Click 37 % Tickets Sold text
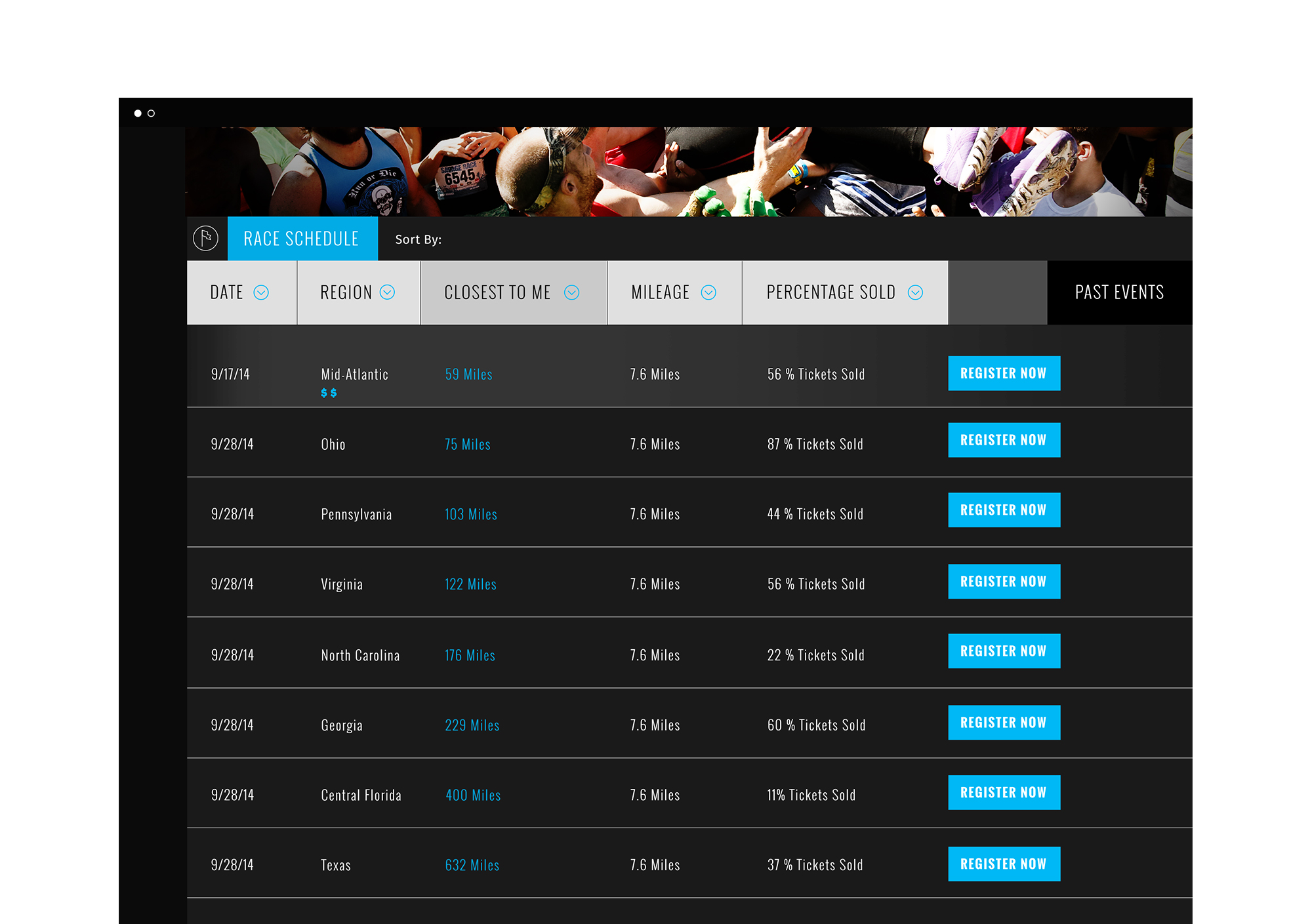 pyautogui.click(x=815, y=865)
